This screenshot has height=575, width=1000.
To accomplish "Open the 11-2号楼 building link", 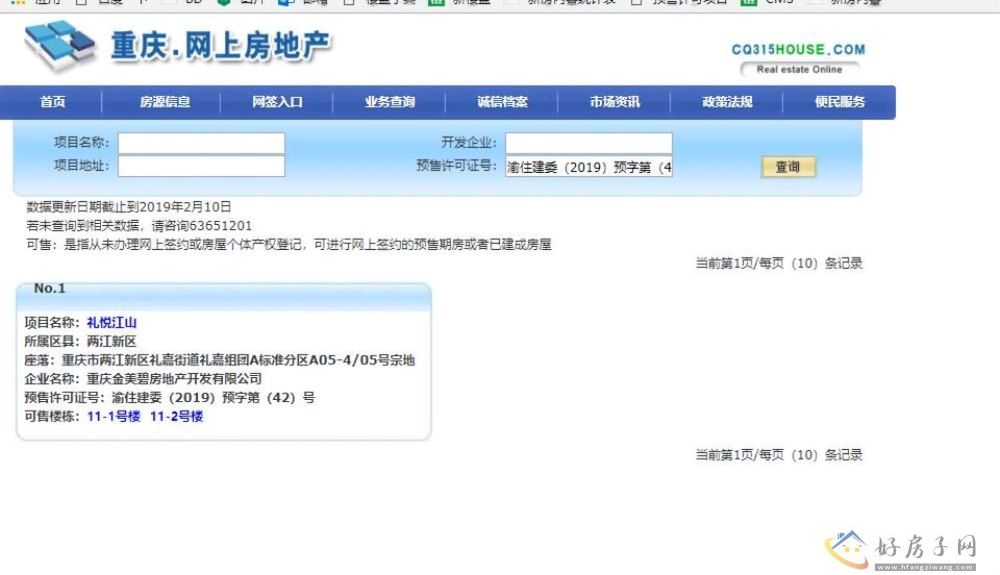I will 177,416.
